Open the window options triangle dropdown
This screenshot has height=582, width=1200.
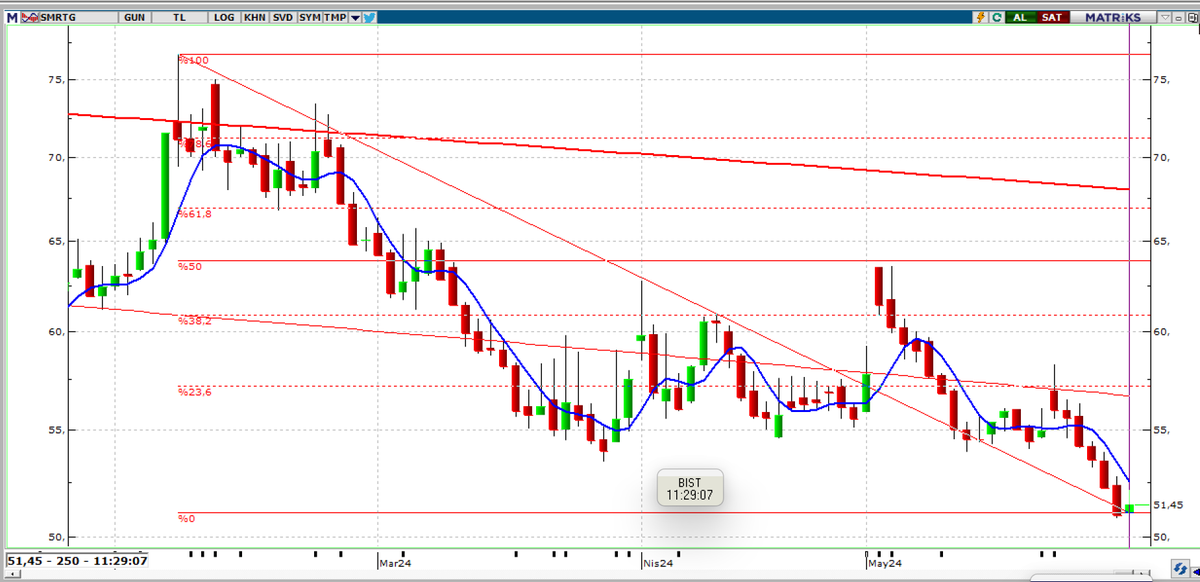click(x=1164, y=17)
